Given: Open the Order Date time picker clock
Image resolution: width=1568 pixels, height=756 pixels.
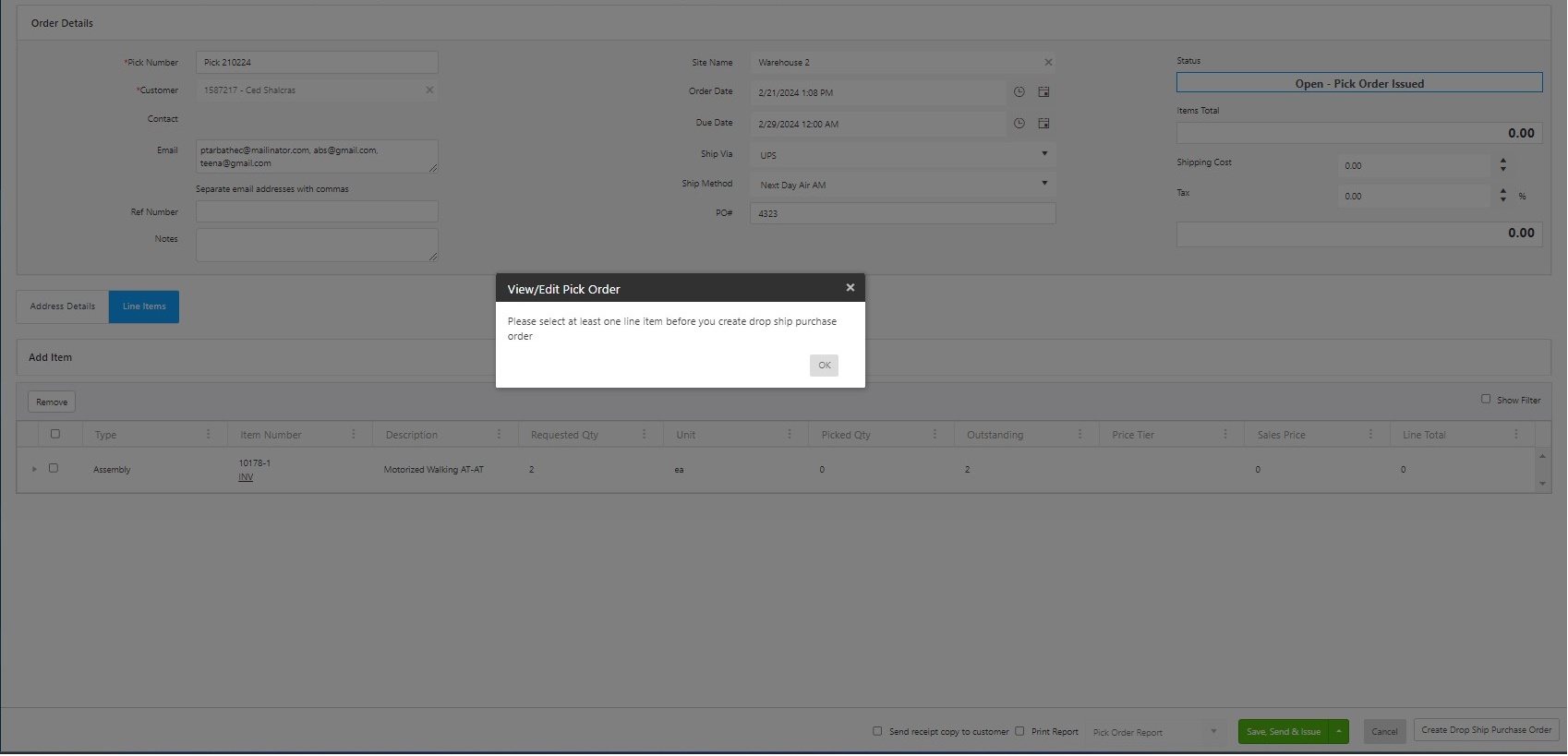Looking at the screenshot, I should pos(1019,92).
